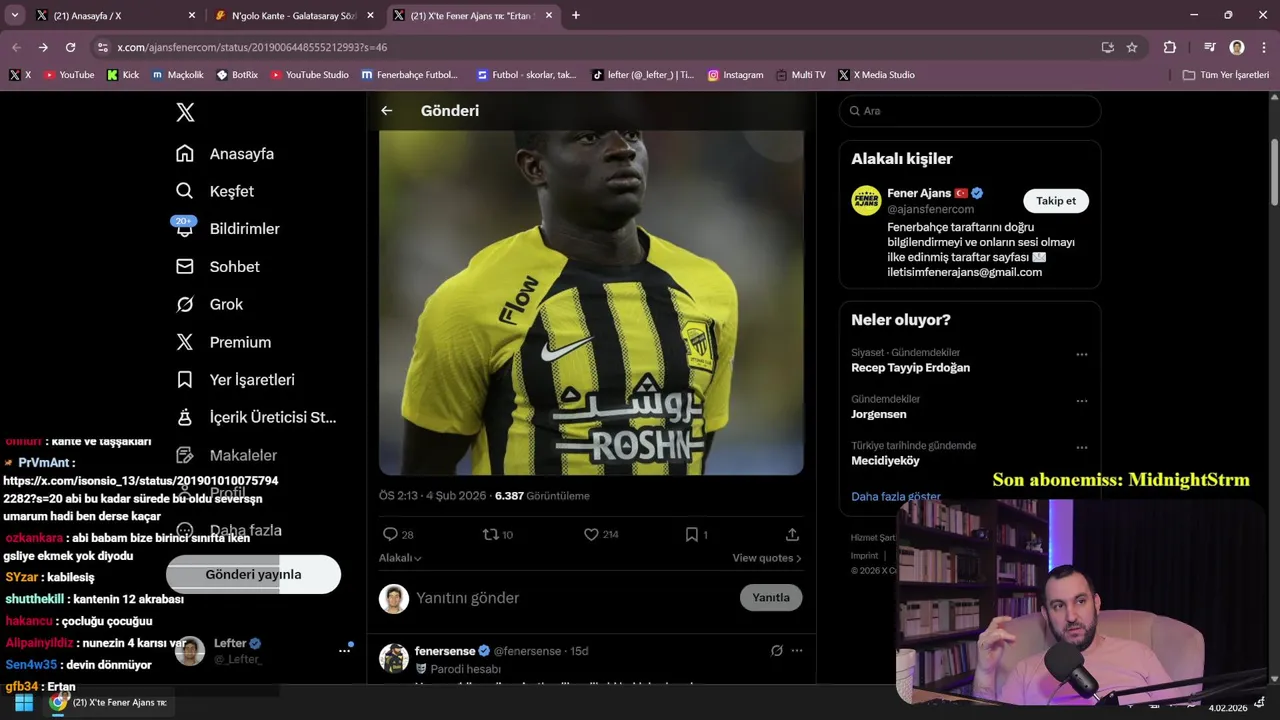1280x720 pixels.
Task: Open the YouTube bookmark
Action: click(68, 75)
